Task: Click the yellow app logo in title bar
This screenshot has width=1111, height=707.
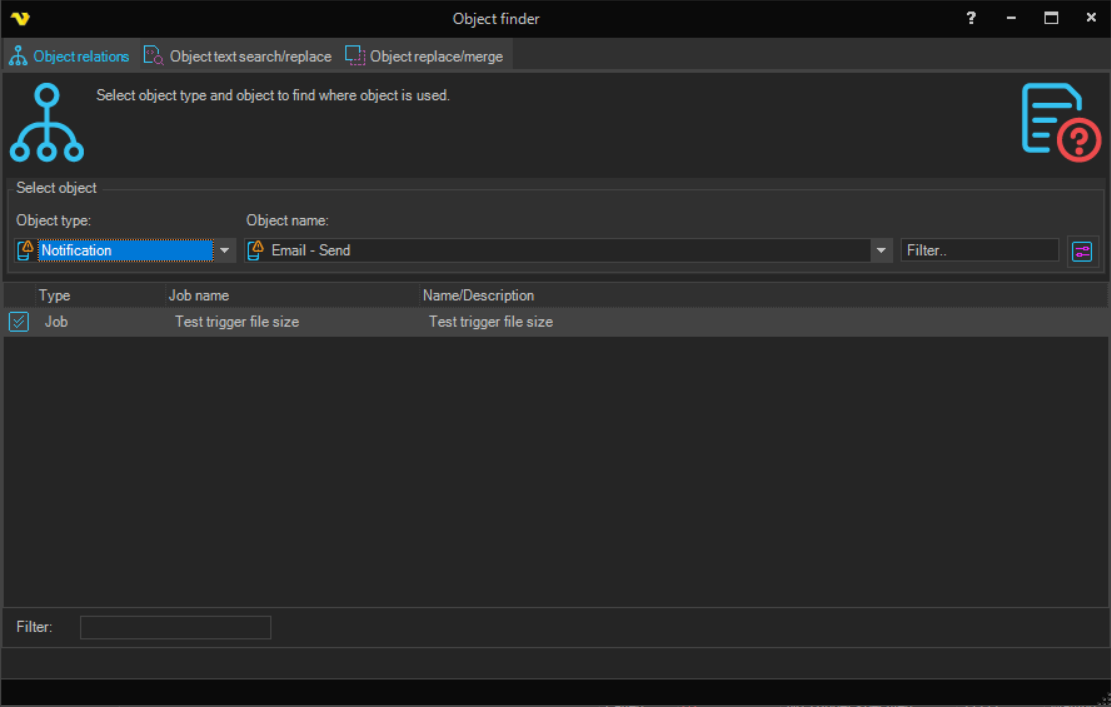Action: click(20, 19)
